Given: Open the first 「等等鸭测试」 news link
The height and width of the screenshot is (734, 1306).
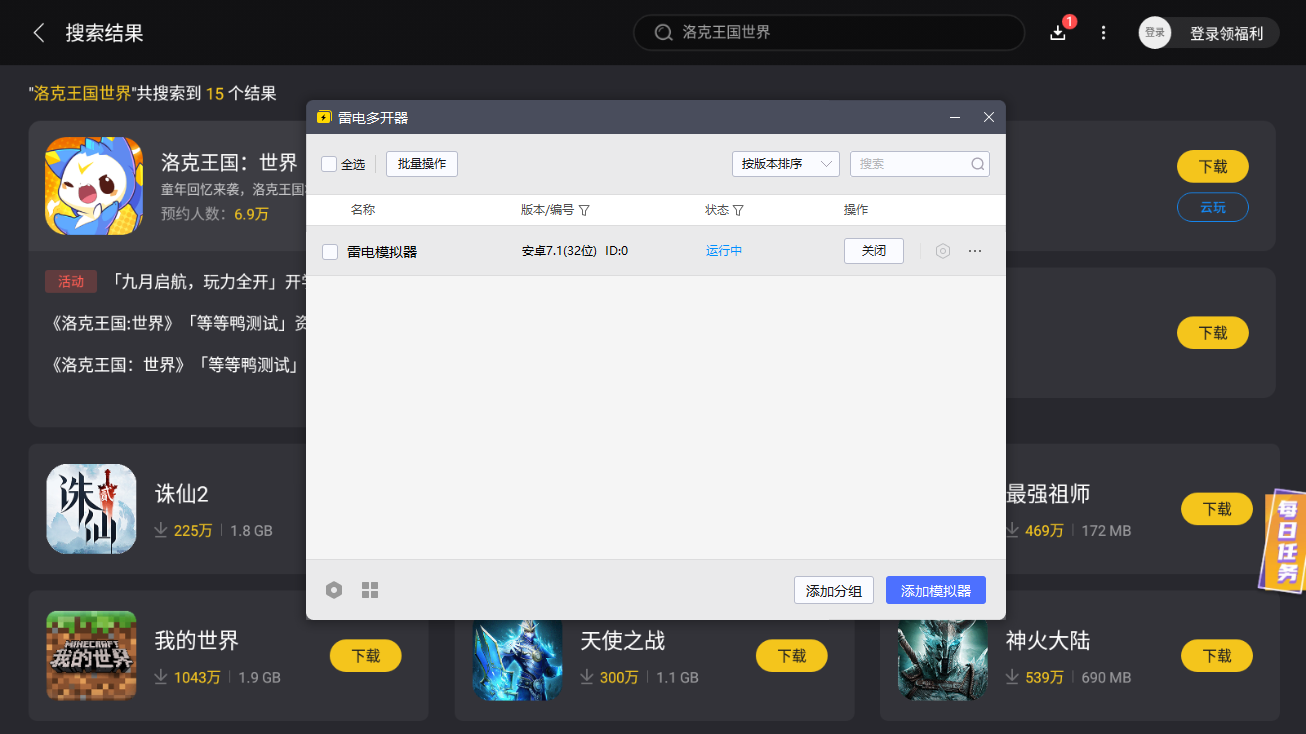Looking at the screenshot, I should tap(177, 323).
